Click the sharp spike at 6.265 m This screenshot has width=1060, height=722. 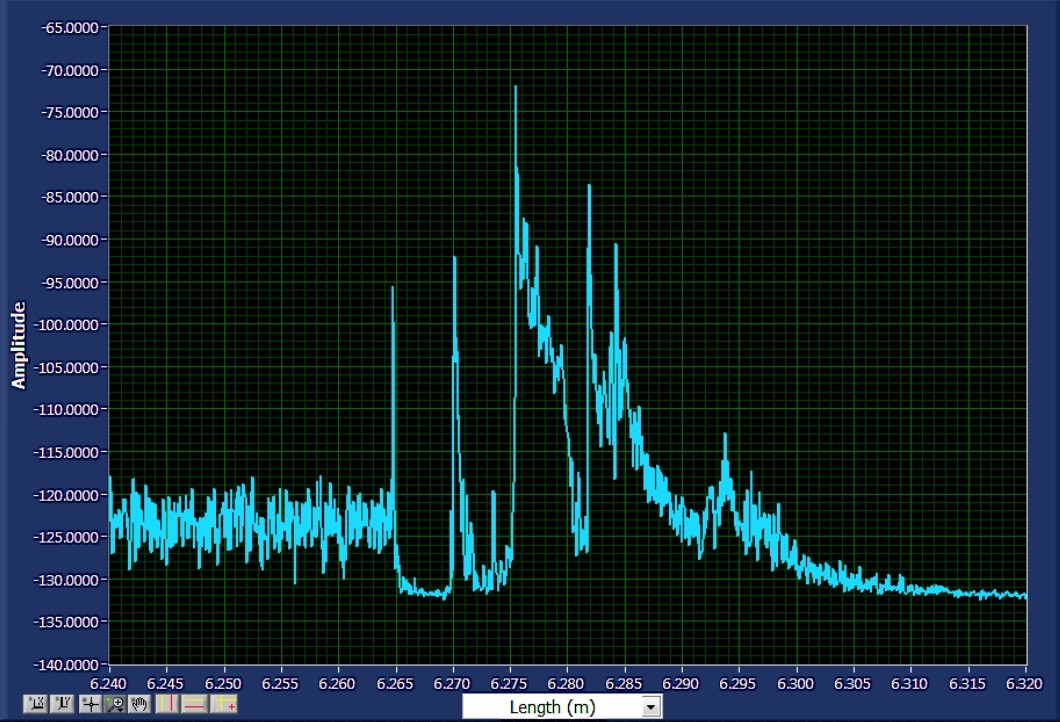tap(392, 288)
